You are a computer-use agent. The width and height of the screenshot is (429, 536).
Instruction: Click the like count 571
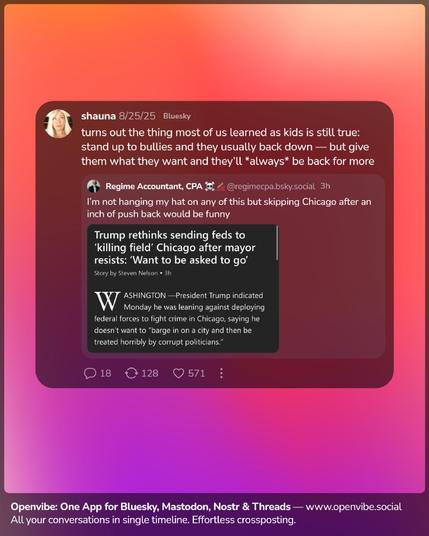coord(197,373)
